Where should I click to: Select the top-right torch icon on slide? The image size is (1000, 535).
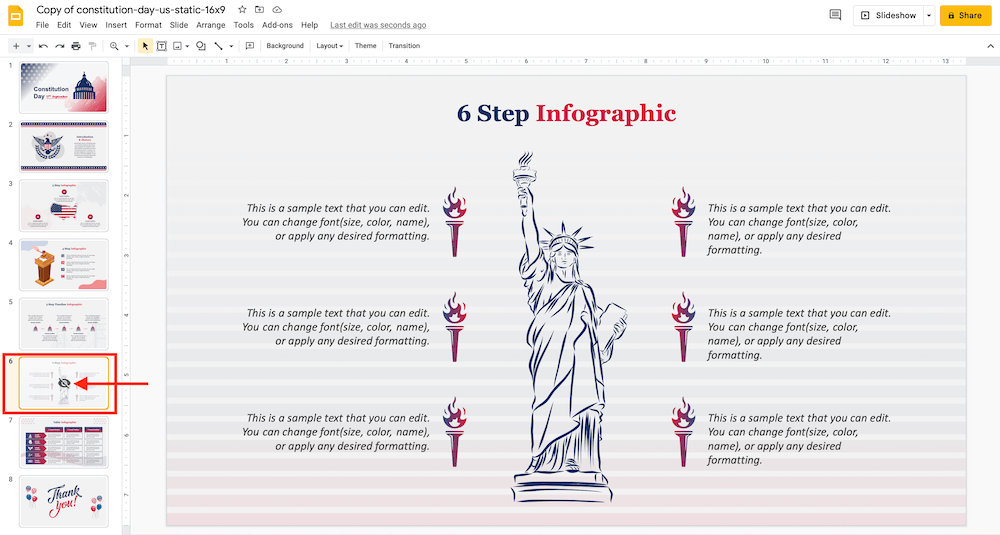click(x=683, y=222)
